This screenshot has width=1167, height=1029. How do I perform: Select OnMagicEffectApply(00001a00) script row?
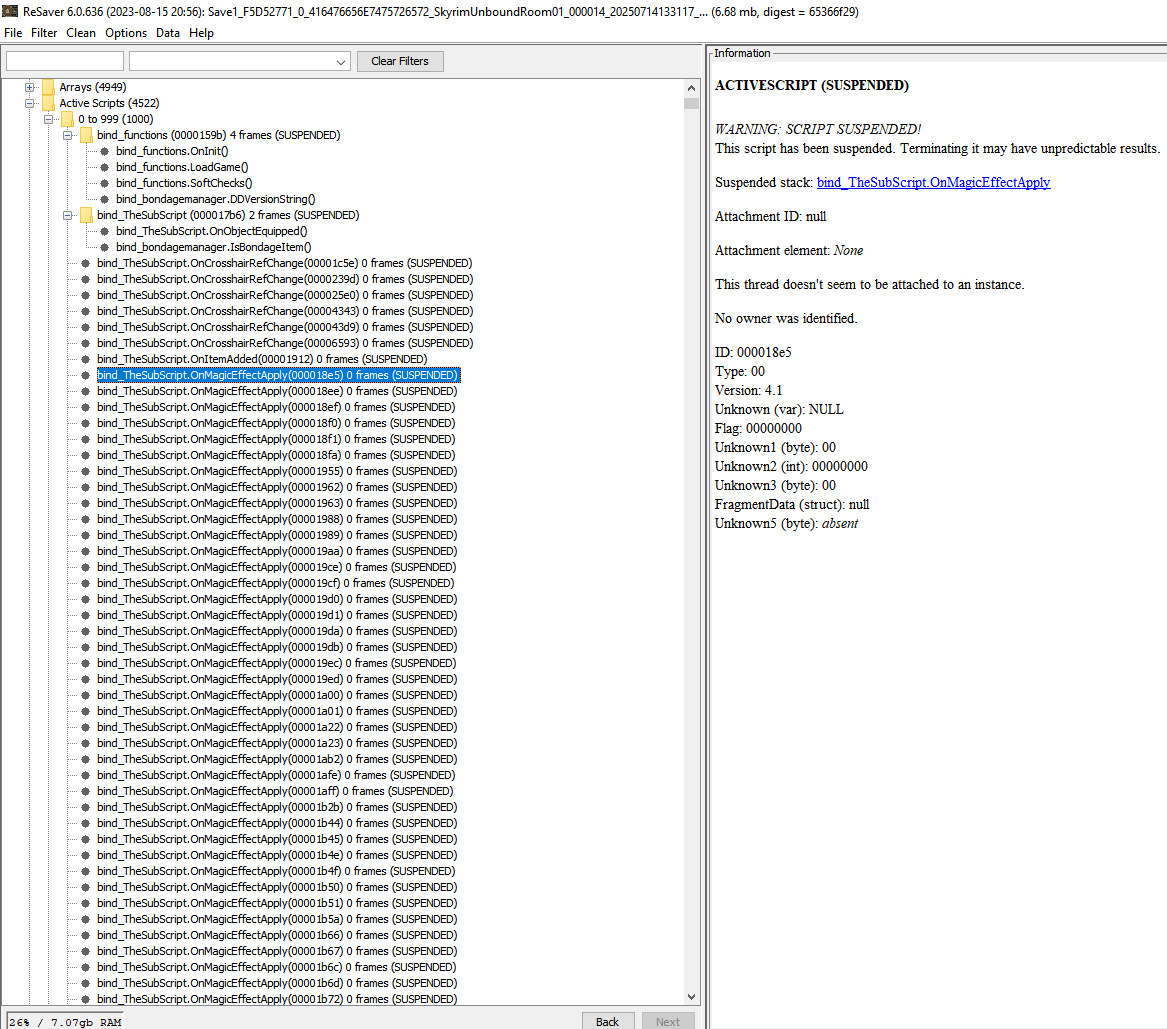(277, 695)
